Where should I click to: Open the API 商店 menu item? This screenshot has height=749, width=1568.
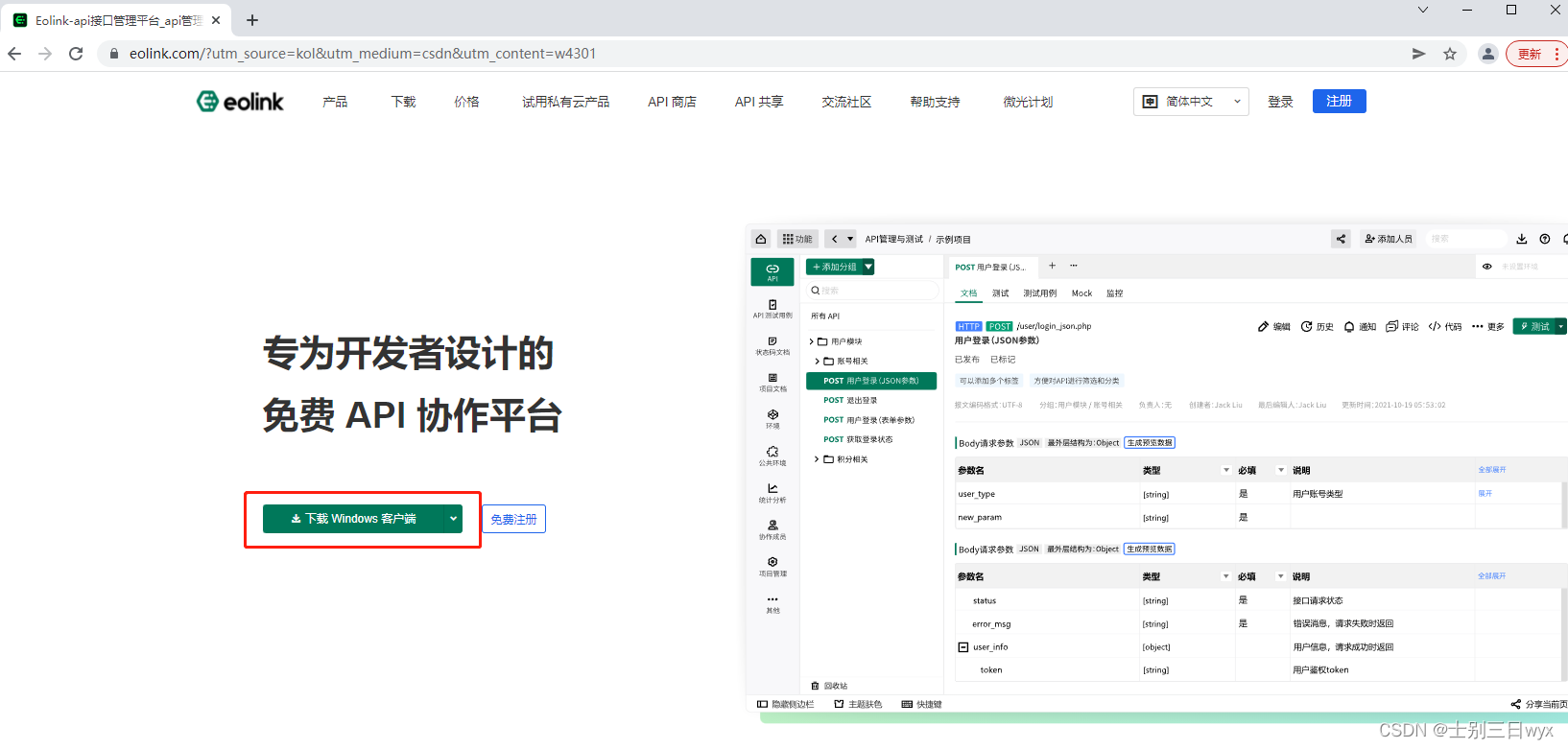click(x=672, y=102)
